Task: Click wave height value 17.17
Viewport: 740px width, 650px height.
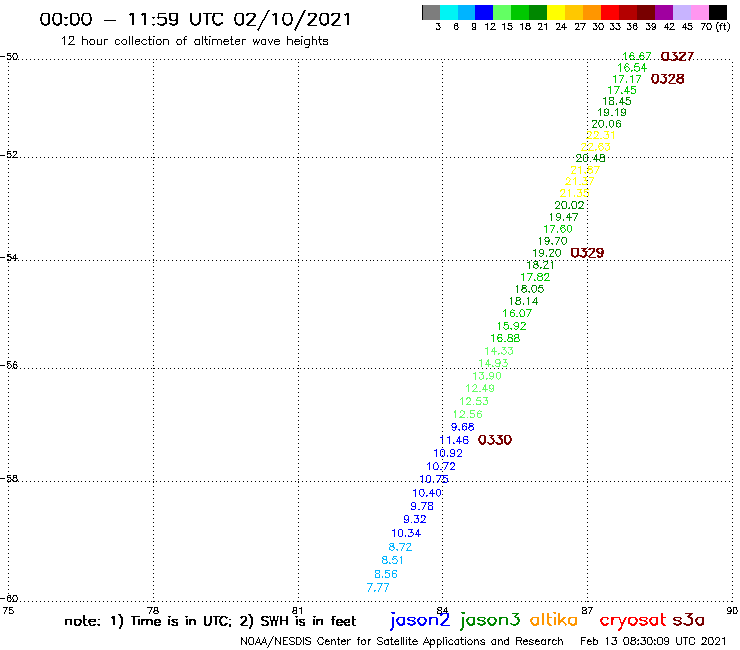Action: point(627,79)
